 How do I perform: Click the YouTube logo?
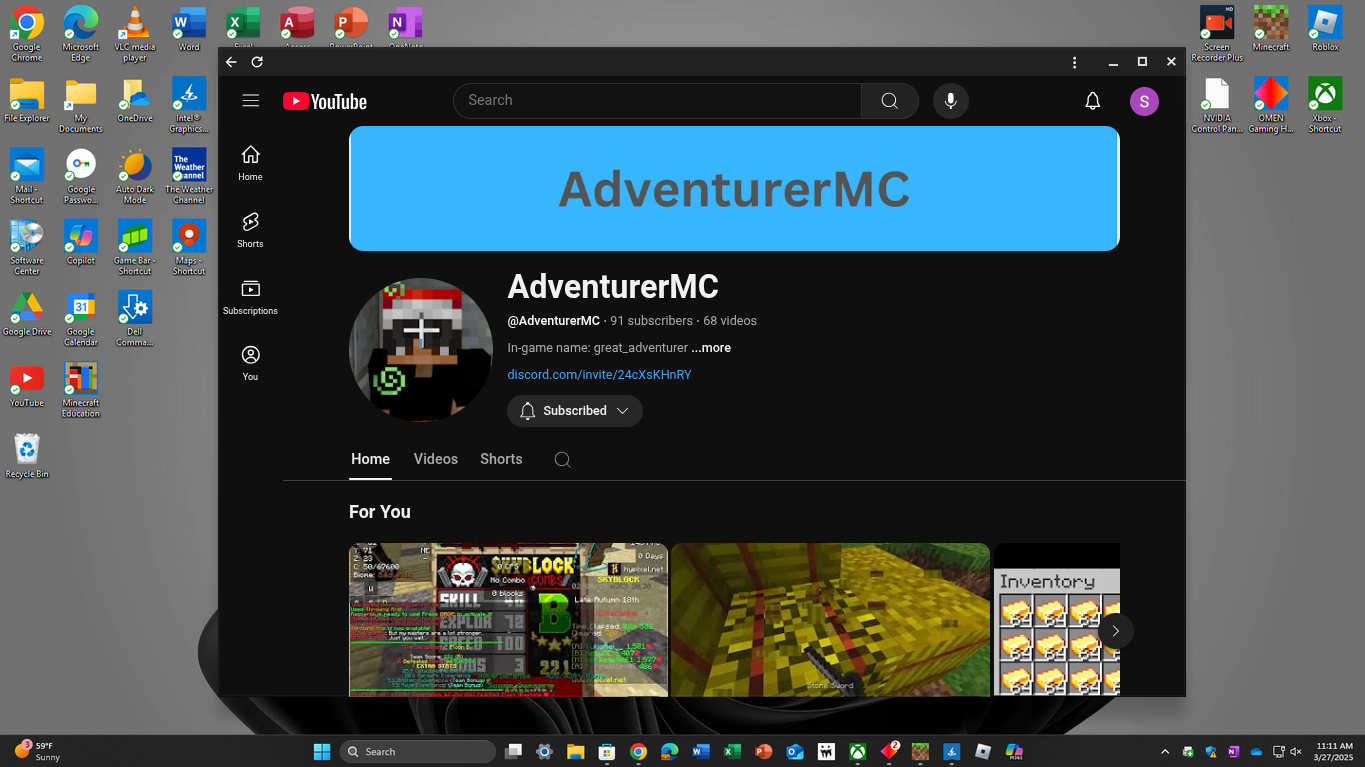point(325,101)
